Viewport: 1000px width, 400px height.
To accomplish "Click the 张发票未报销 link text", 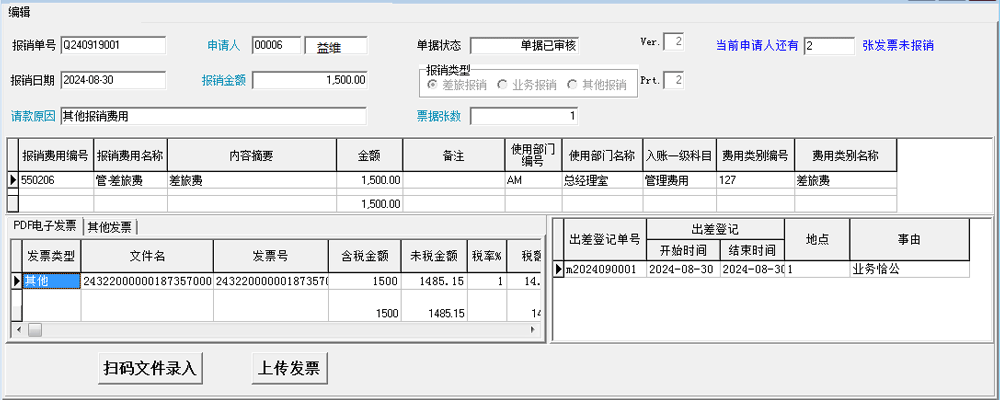I will point(904,45).
